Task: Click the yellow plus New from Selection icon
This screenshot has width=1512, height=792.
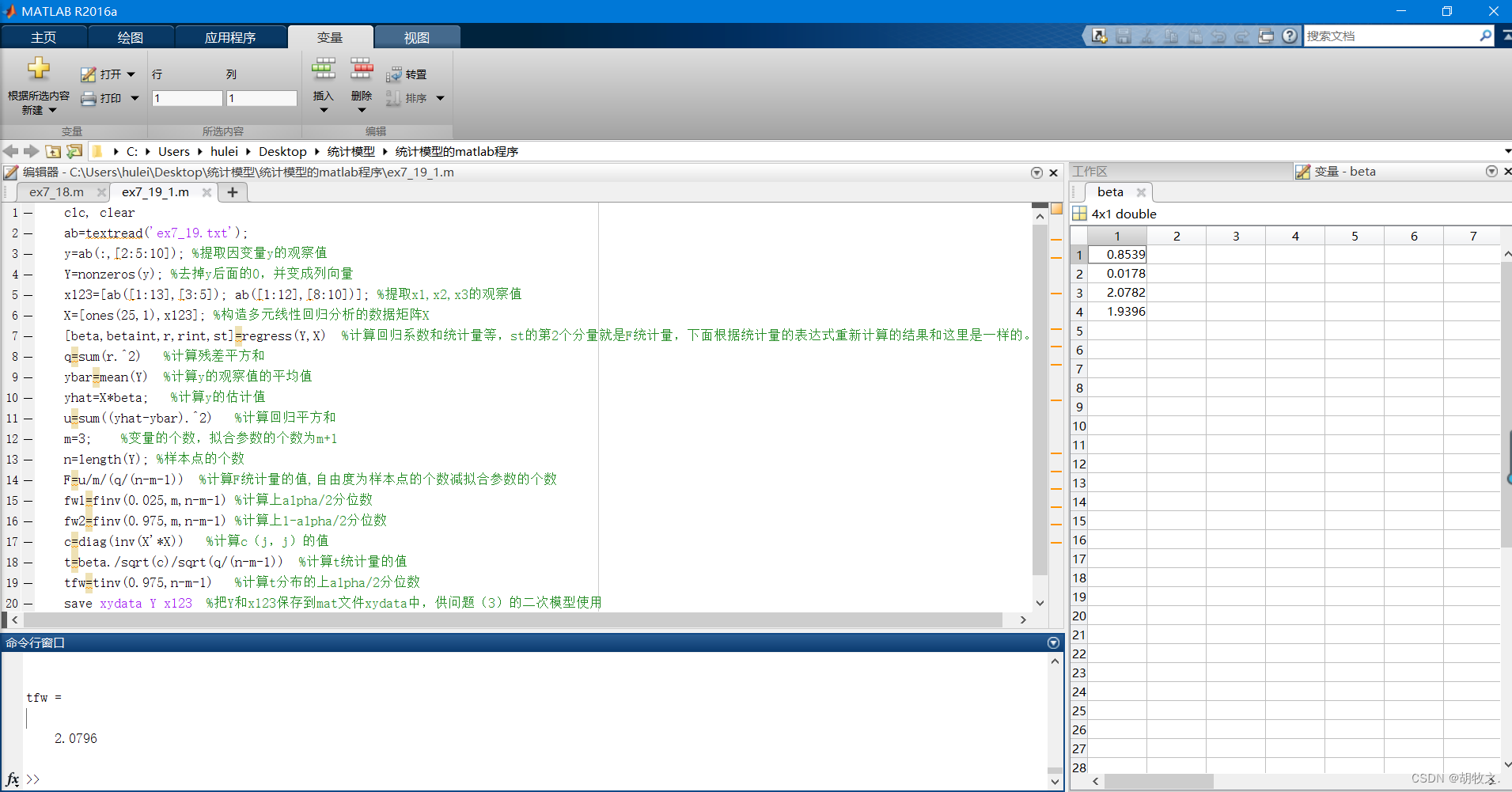Action: [x=38, y=69]
